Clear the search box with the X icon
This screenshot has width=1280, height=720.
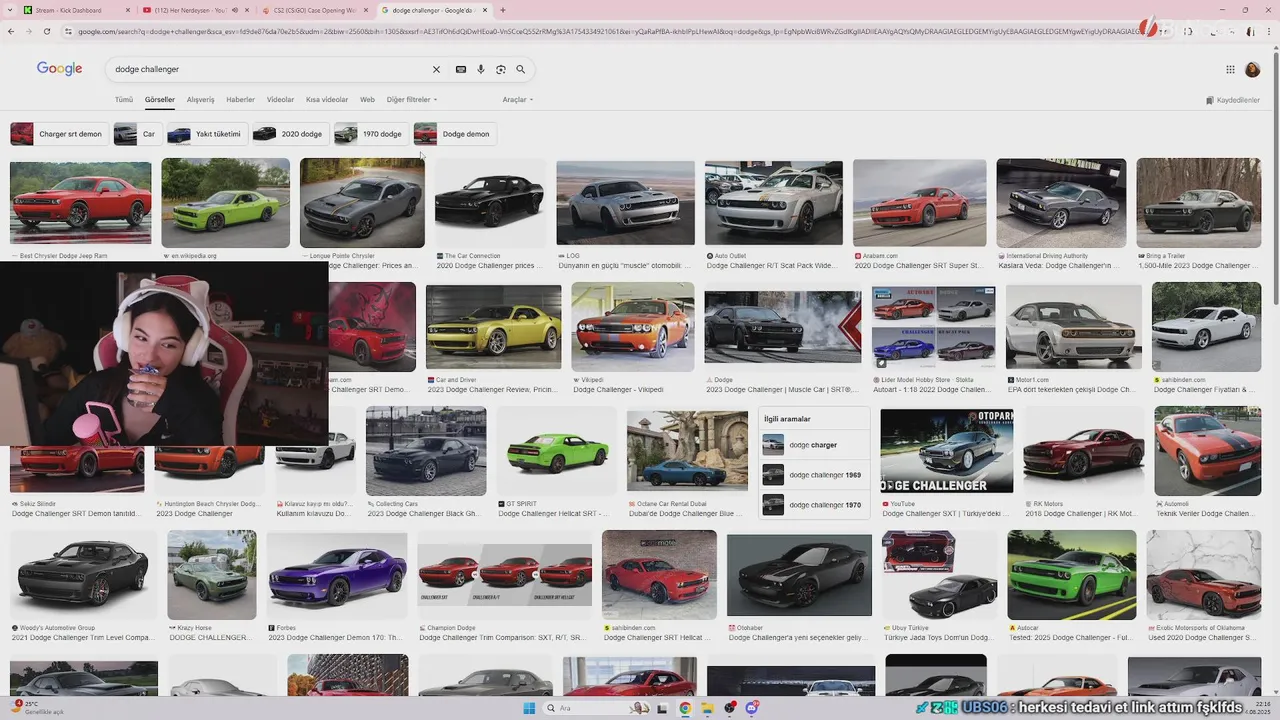(x=436, y=69)
